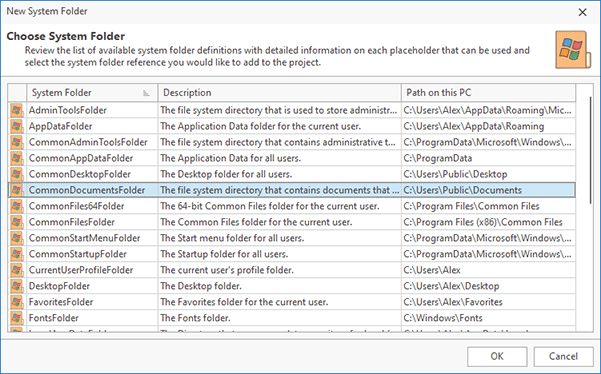Click description 'The Fonts folder.'
The image size is (601, 374).
pyautogui.click(x=195, y=318)
